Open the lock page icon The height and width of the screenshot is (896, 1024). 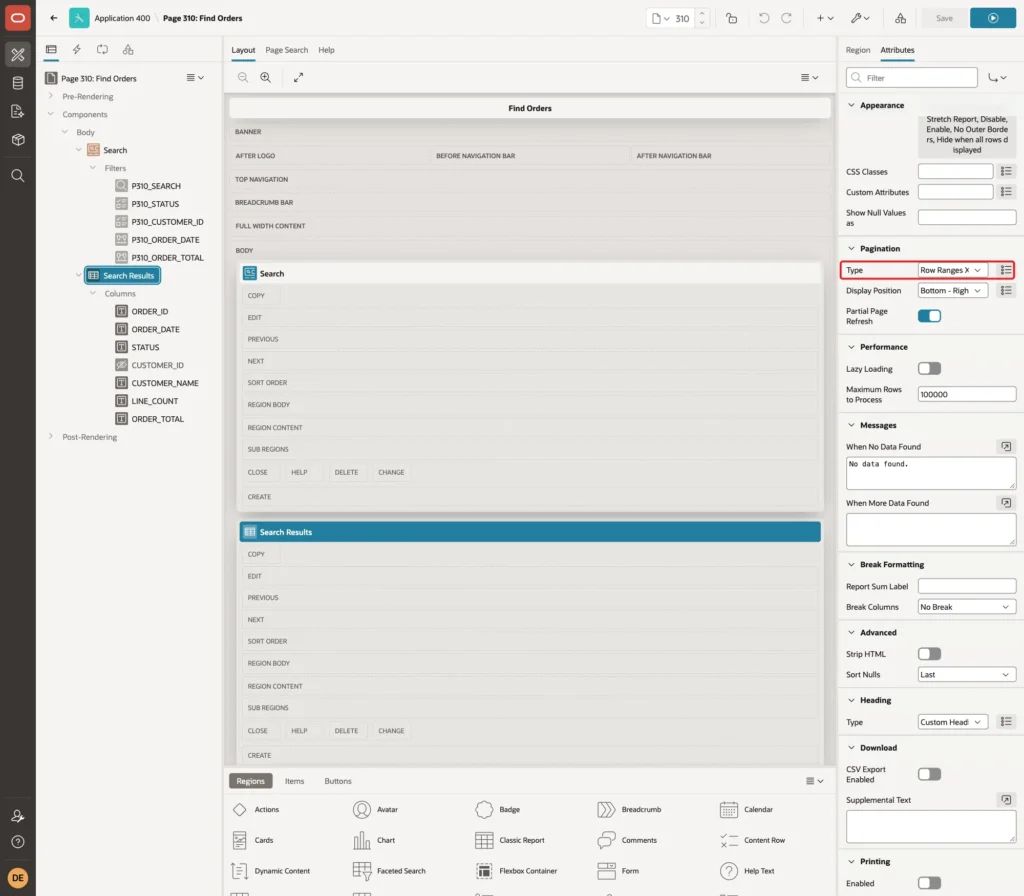(731, 18)
